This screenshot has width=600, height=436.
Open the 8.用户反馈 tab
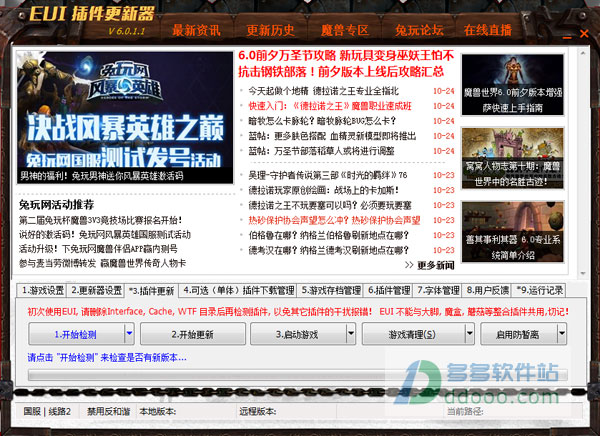coord(487,291)
